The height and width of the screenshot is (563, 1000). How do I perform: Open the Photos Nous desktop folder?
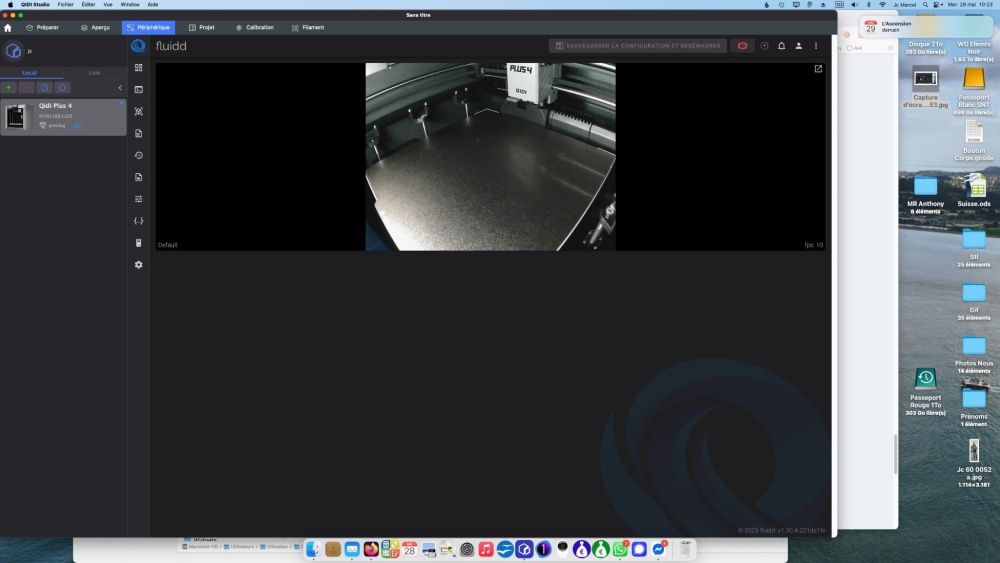click(x=974, y=355)
